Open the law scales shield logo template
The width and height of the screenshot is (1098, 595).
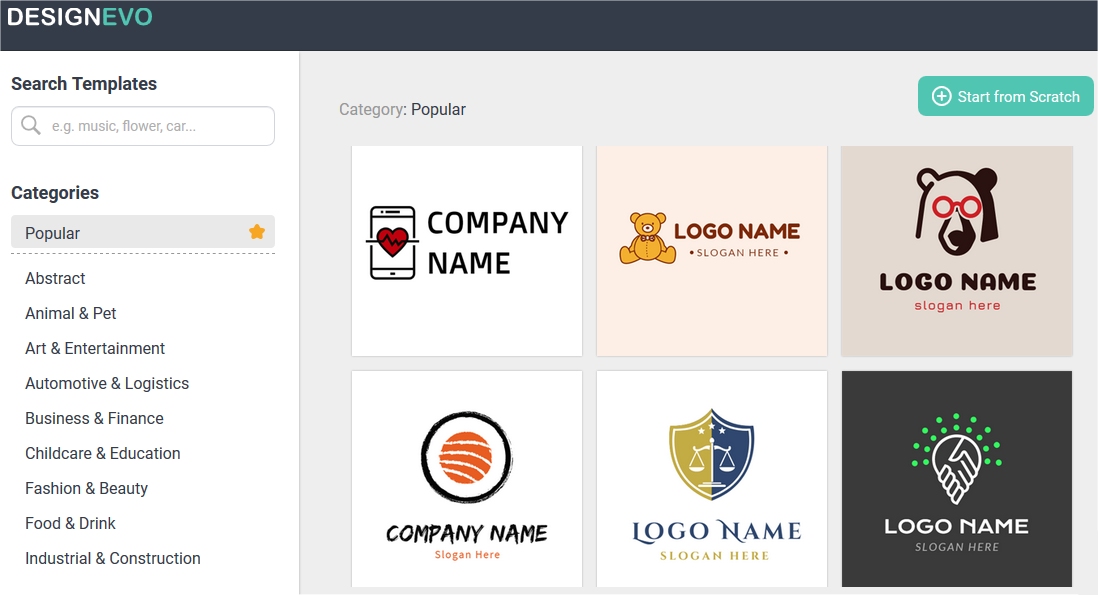click(711, 479)
